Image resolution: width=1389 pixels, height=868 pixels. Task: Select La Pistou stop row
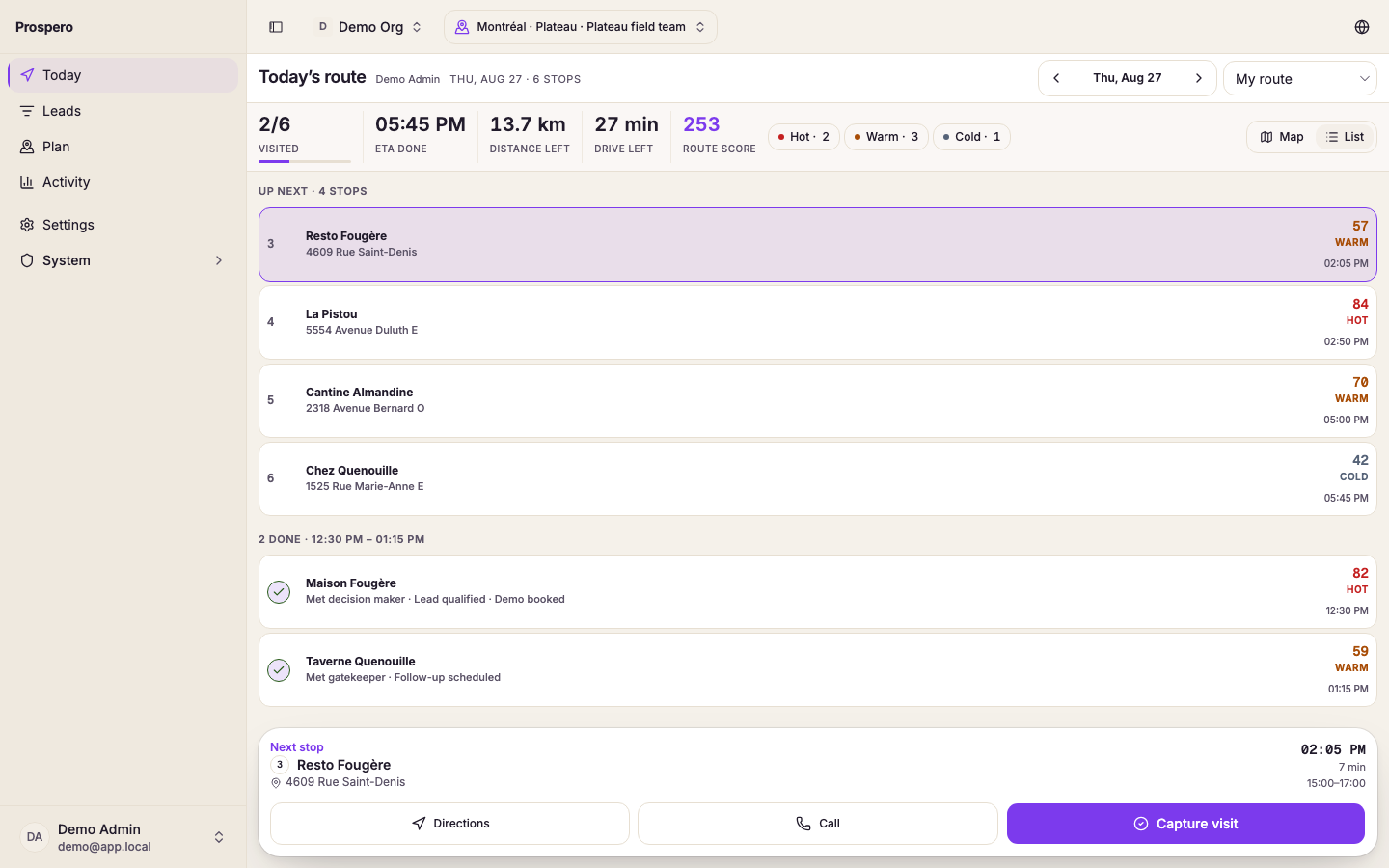tap(818, 322)
